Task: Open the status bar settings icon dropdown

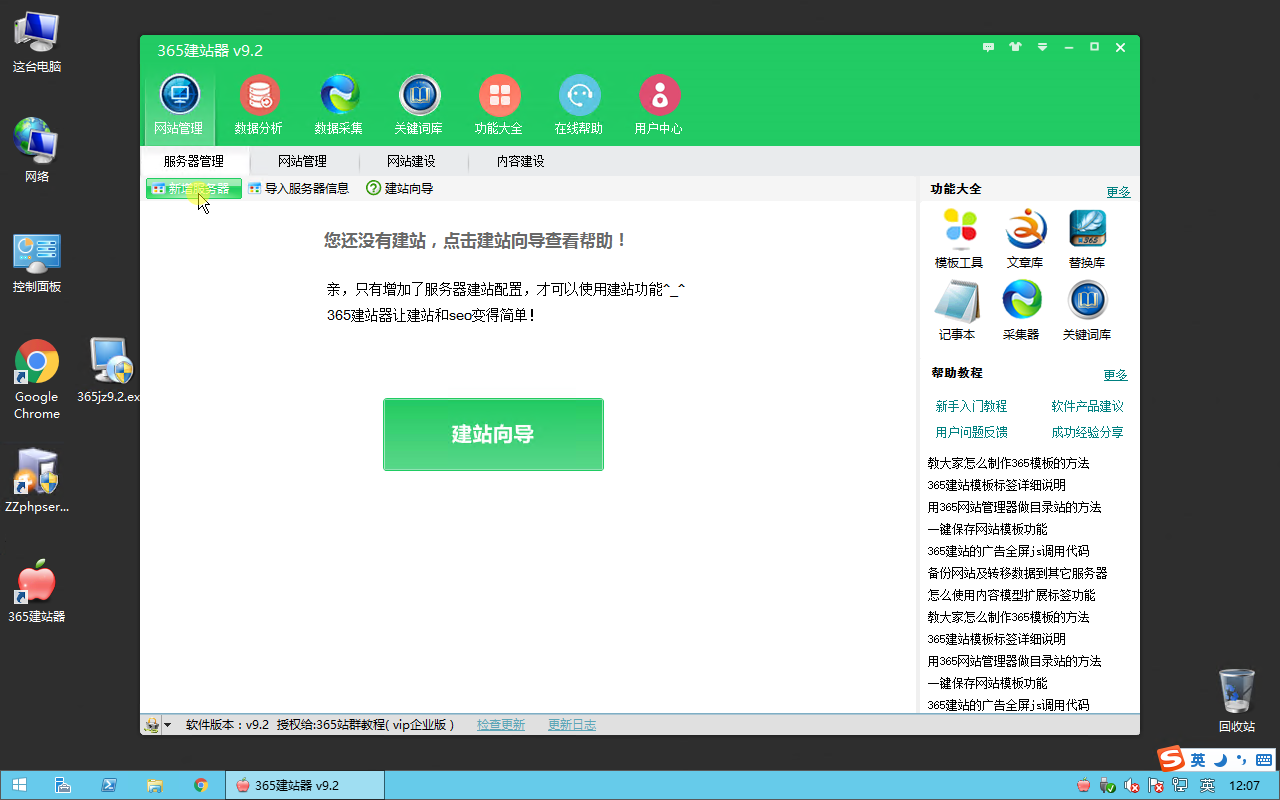Action: tap(157, 725)
